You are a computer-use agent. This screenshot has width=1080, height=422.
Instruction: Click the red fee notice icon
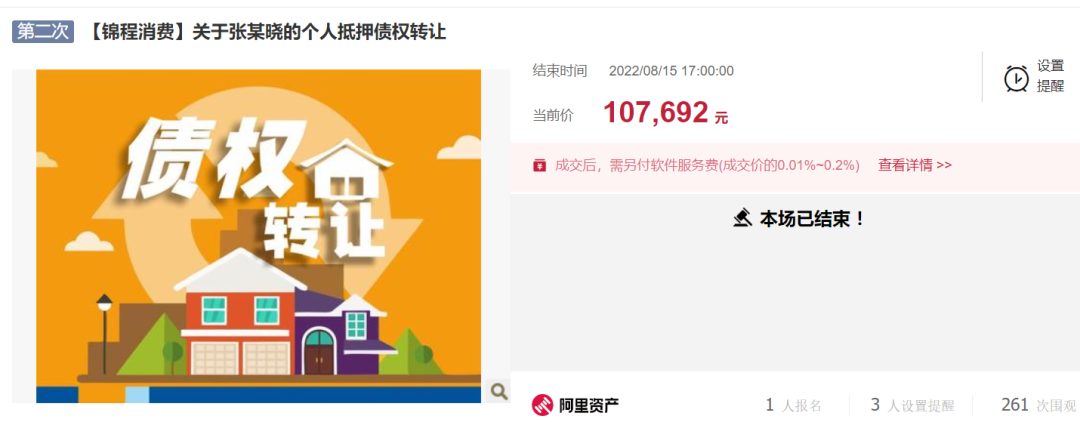click(539, 166)
